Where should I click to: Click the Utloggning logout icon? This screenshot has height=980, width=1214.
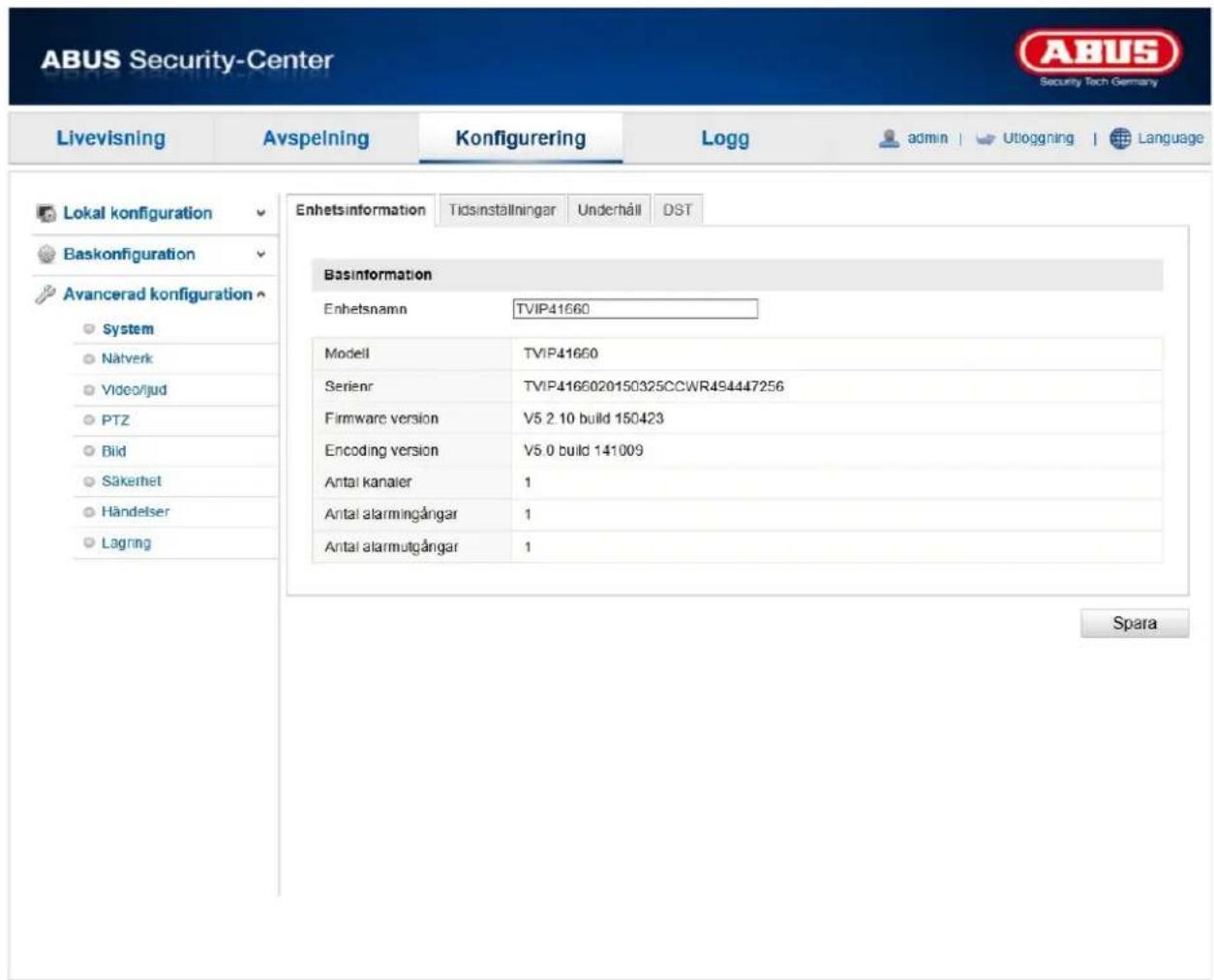coord(986,138)
